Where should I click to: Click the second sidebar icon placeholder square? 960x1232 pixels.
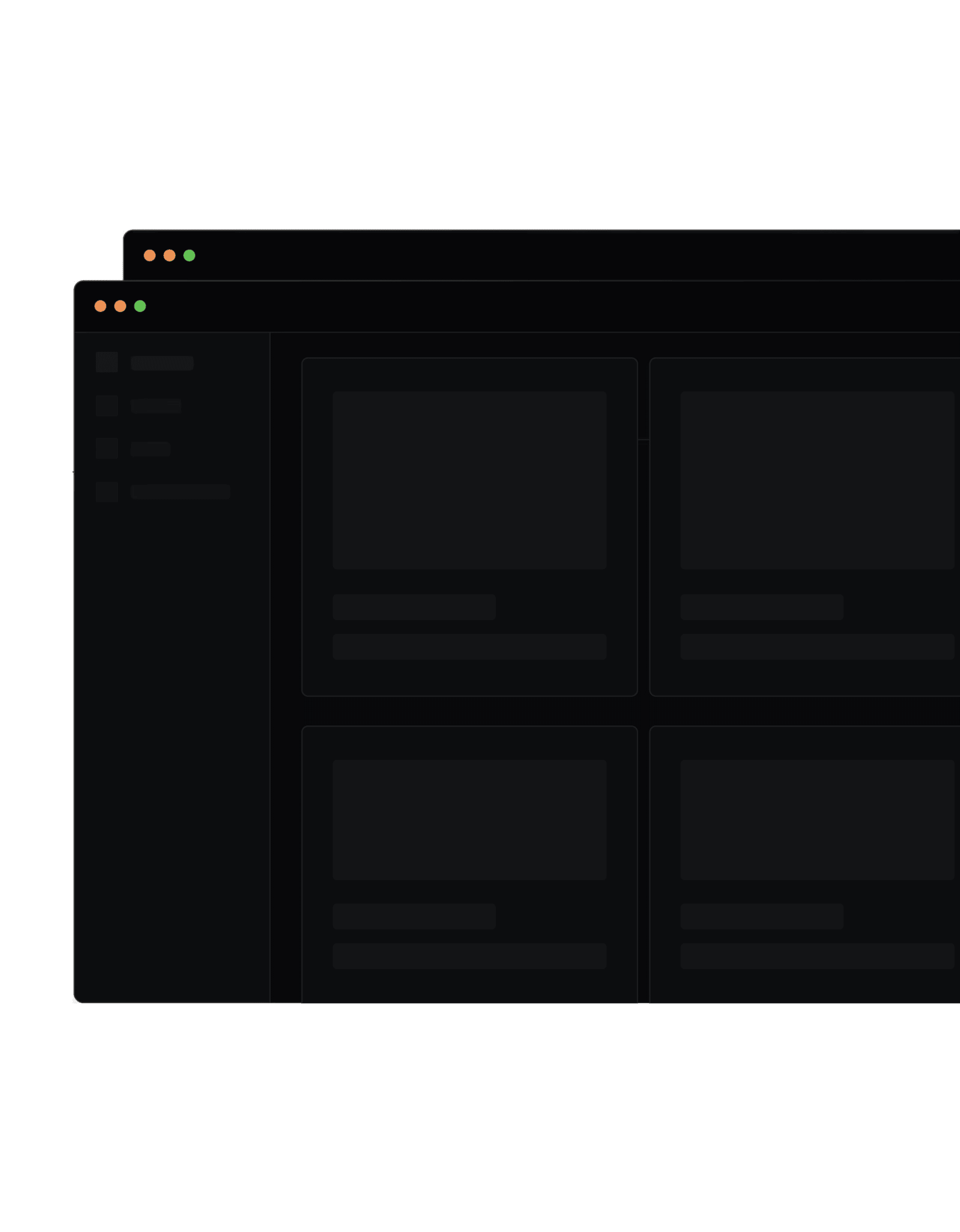[x=106, y=406]
